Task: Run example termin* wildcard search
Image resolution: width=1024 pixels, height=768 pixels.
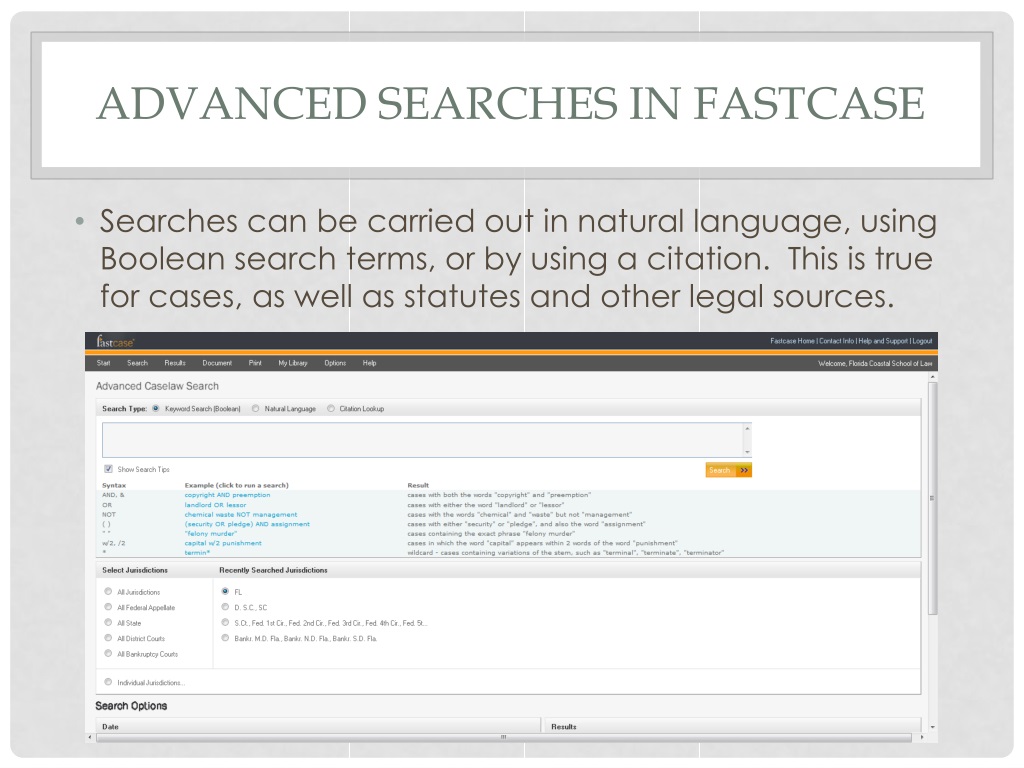Action: pos(197,552)
